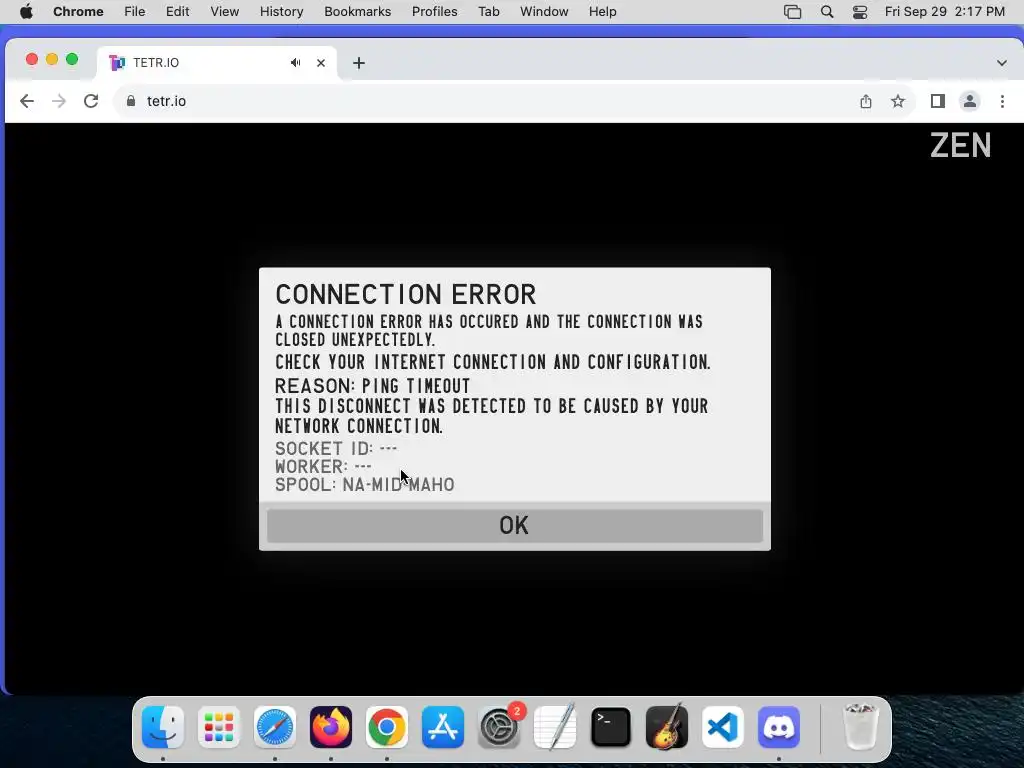The width and height of the screenshot is (1024, 768).
Task: Expand the tab search chevron
Action: click(x=1002, y=63)
